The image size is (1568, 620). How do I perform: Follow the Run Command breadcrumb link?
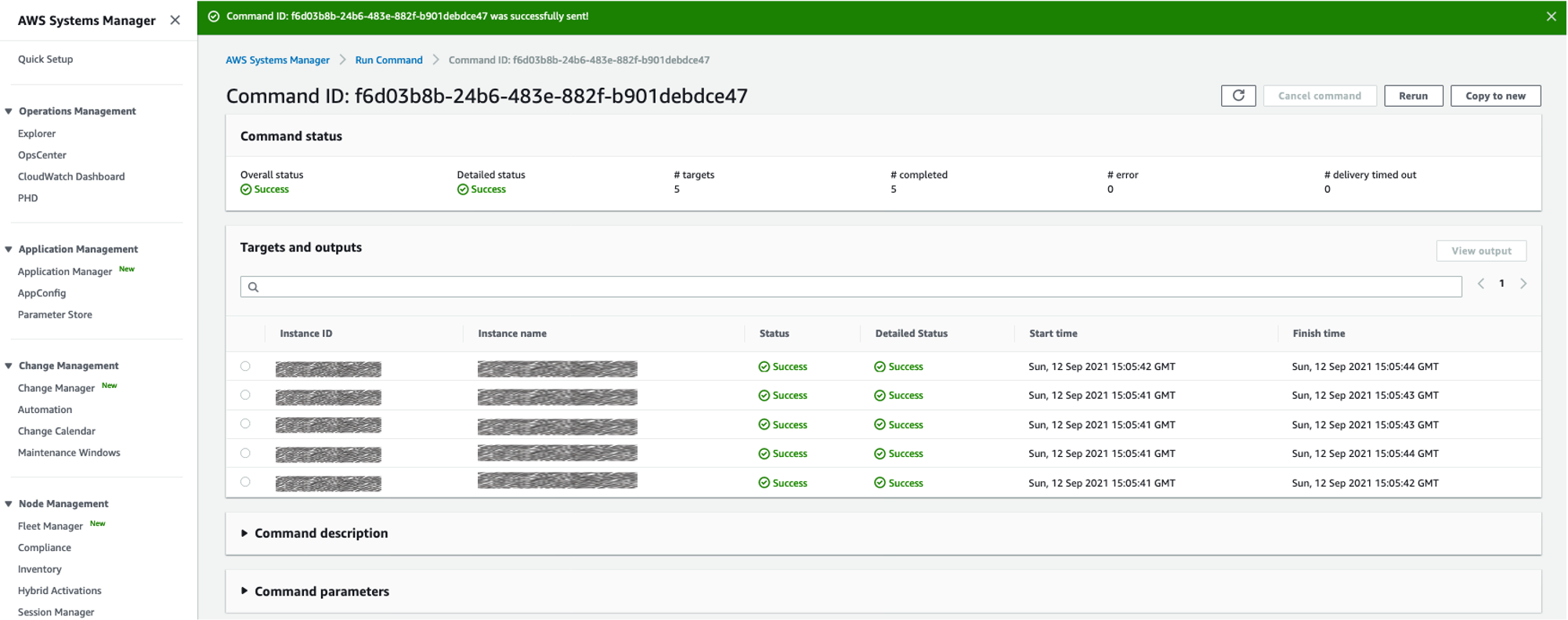(x=388, y=60)
